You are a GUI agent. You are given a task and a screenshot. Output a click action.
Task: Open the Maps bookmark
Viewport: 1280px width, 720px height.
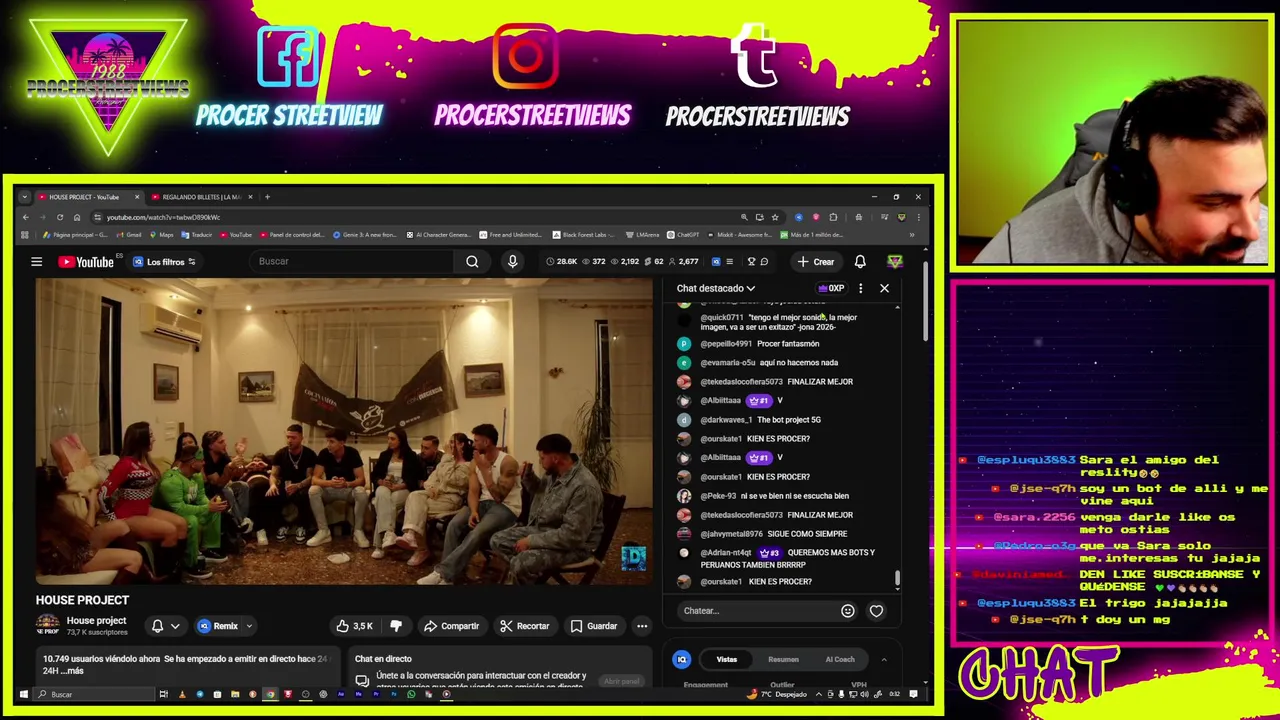tap(161, 235)
